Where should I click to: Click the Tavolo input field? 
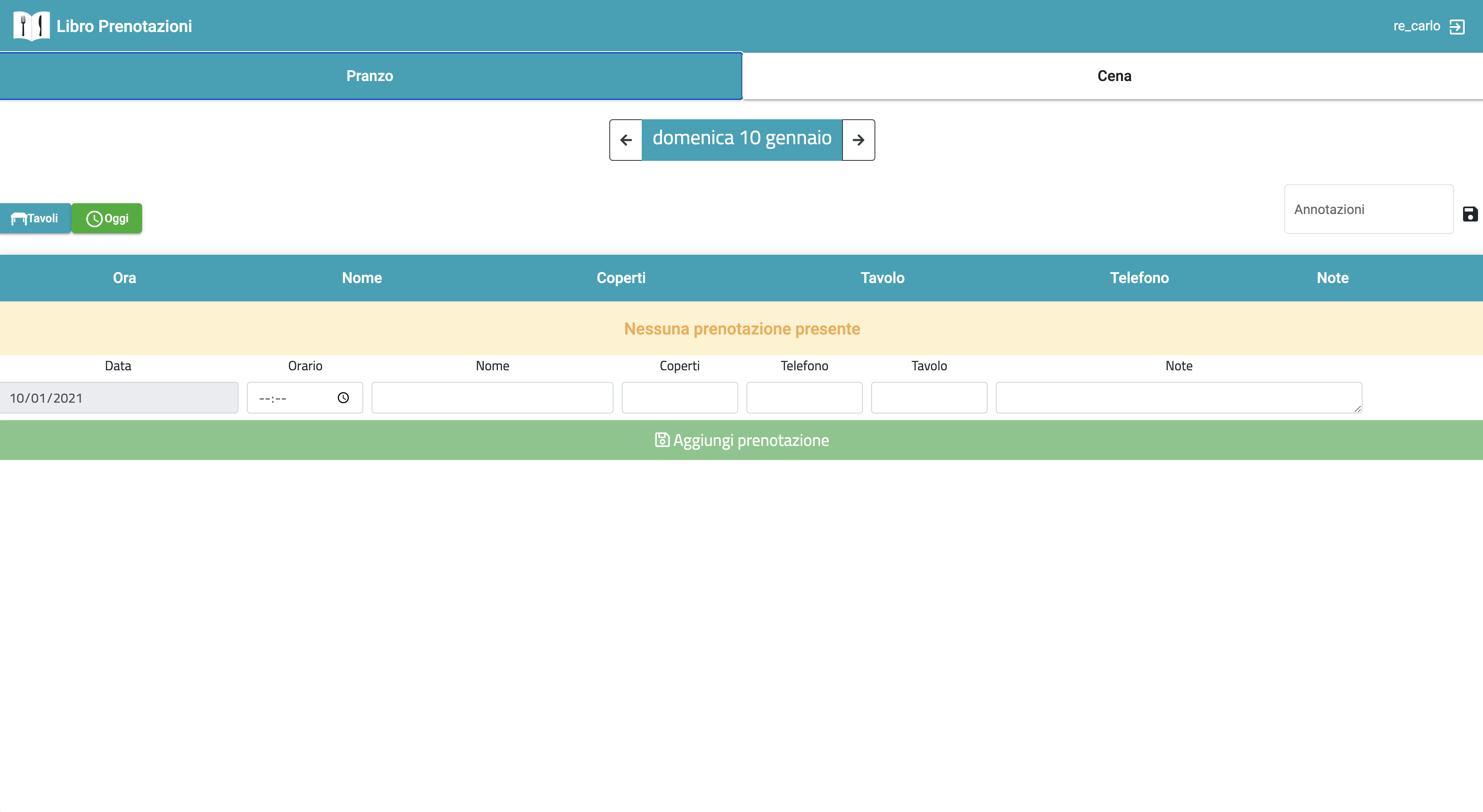point(929,398)
